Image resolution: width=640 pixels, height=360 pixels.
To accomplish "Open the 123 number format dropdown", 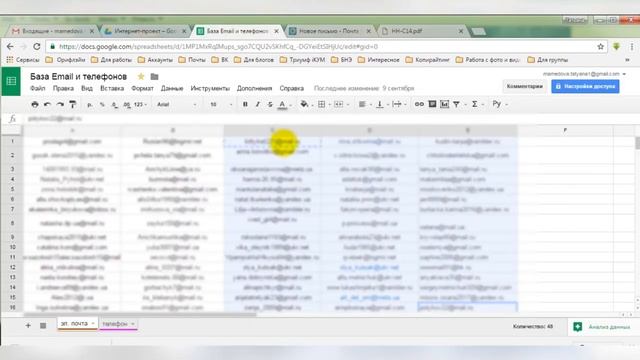I will coord(140,104).
